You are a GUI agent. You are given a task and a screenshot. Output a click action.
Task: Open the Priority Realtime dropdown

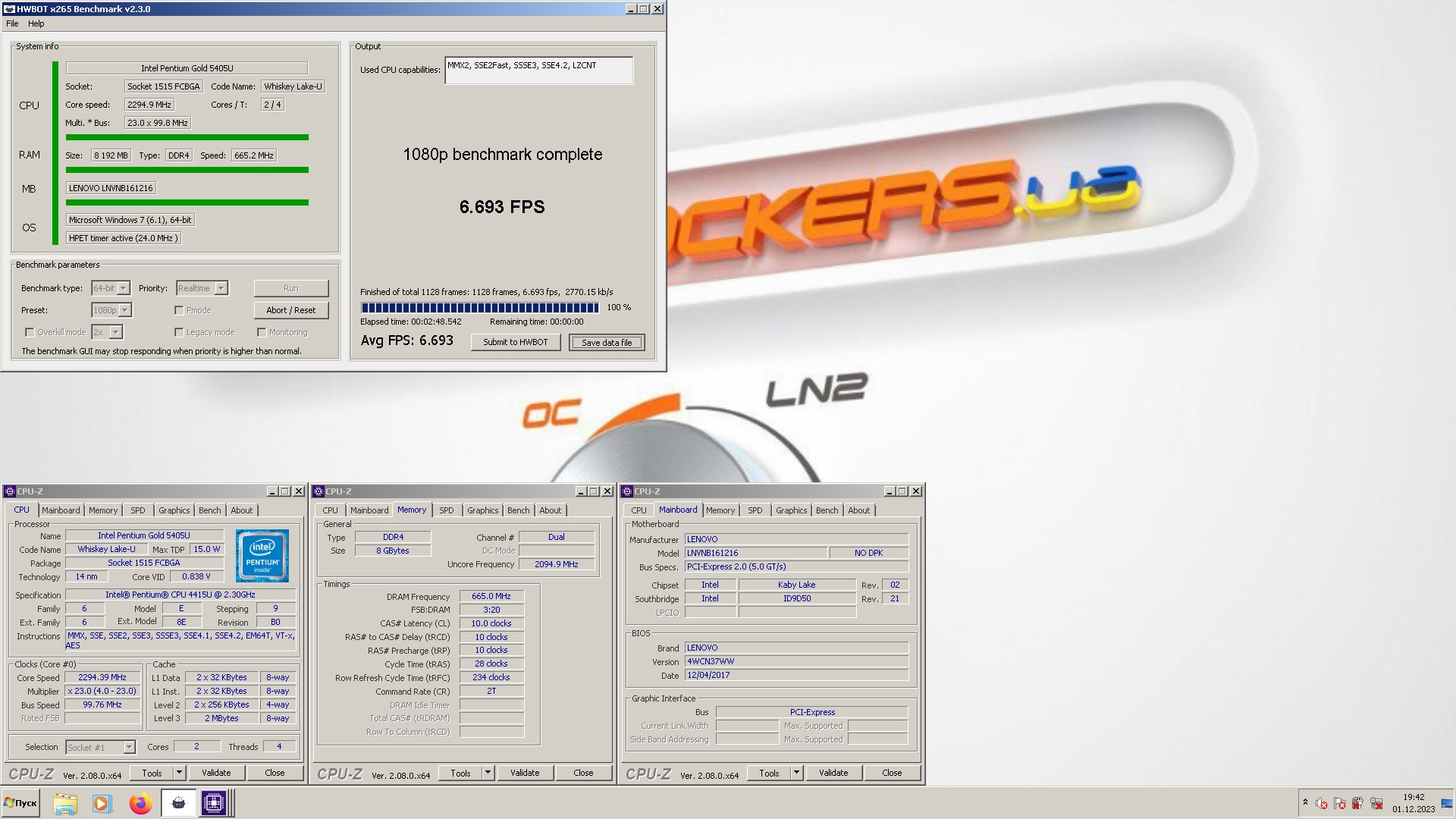[202, 288]
